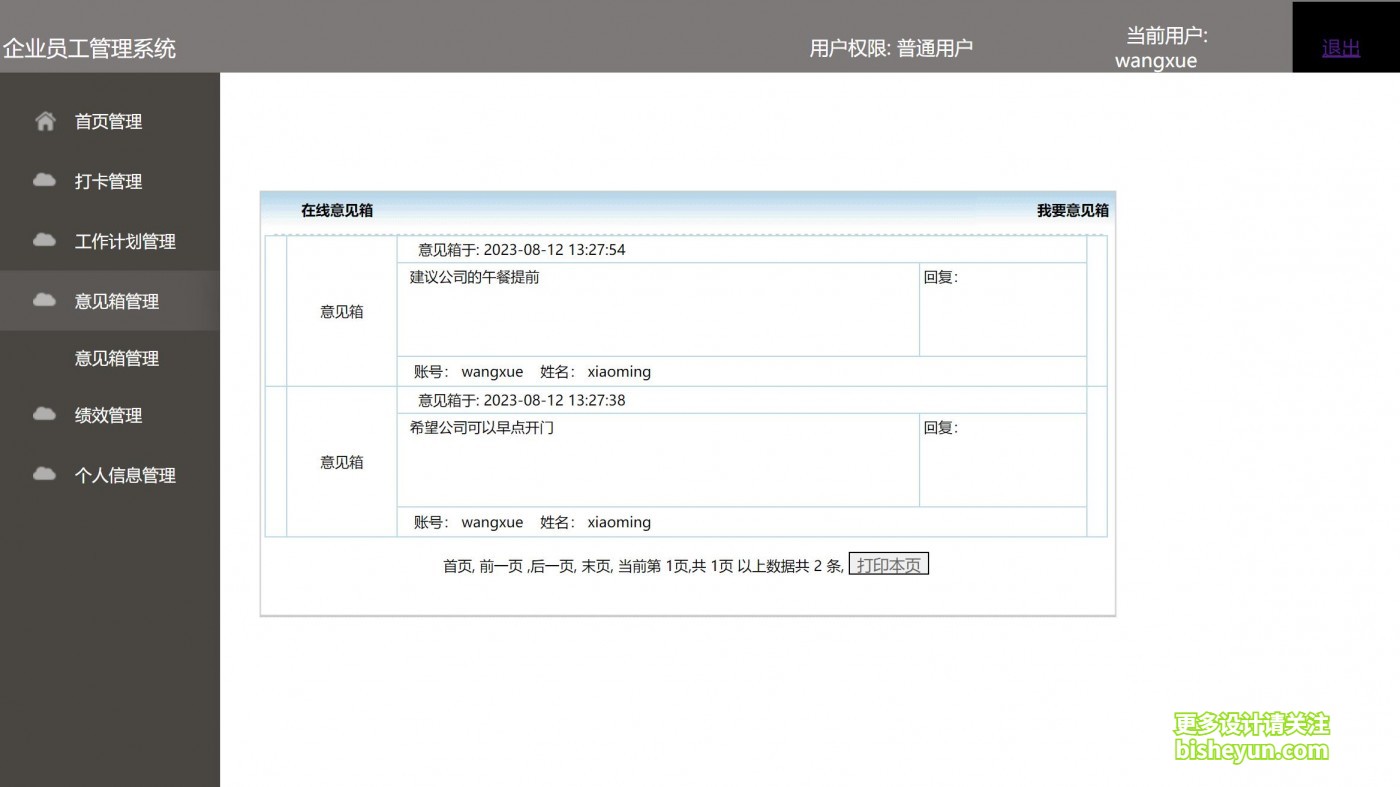Screen dimensions: 1400x787
Task: Open 首页管理 in the sidebar
Action: tap(110, 121)
